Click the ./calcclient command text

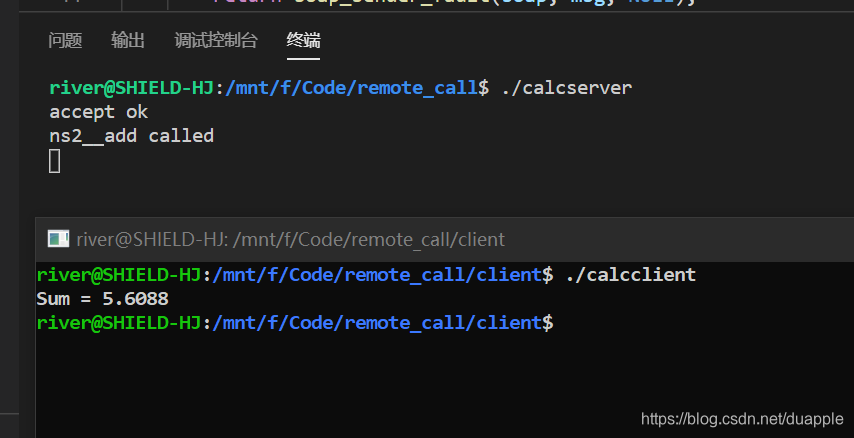(x=631, y=275)
